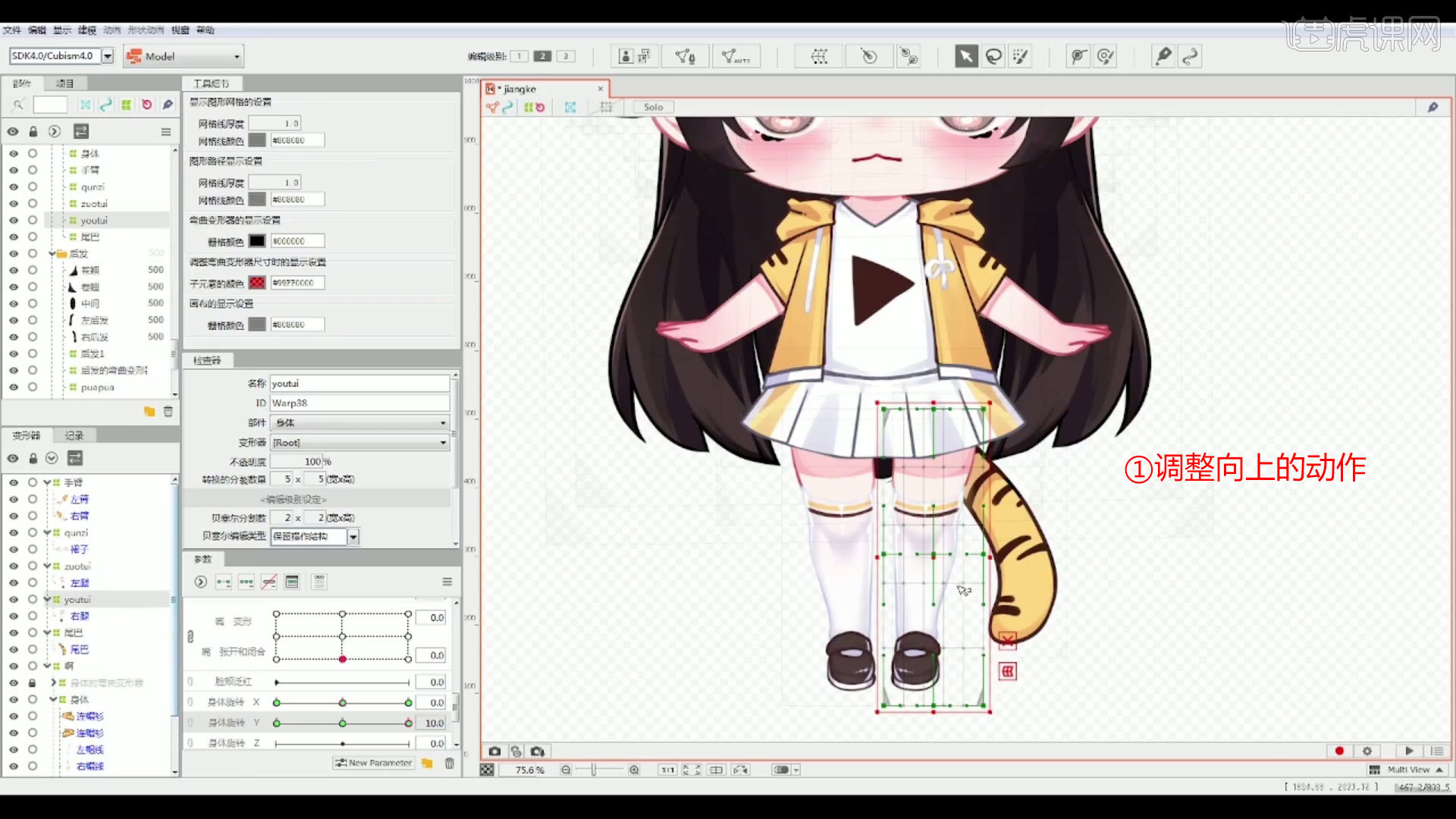1456x819 pixels.
Task: Collapse the 后发 folder in parts list
Action: coord(52,253)
